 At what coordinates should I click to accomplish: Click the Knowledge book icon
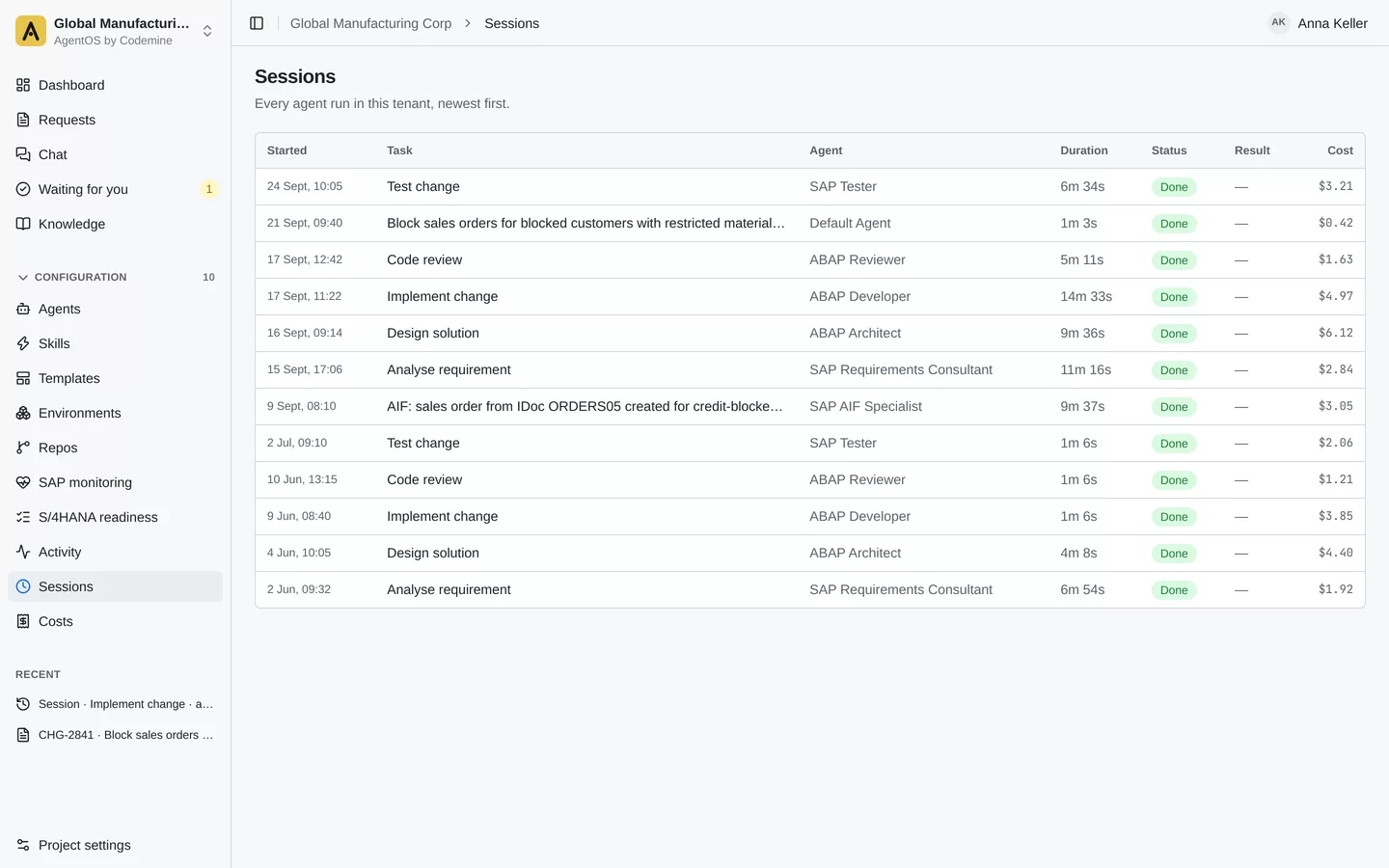(23, 224)
